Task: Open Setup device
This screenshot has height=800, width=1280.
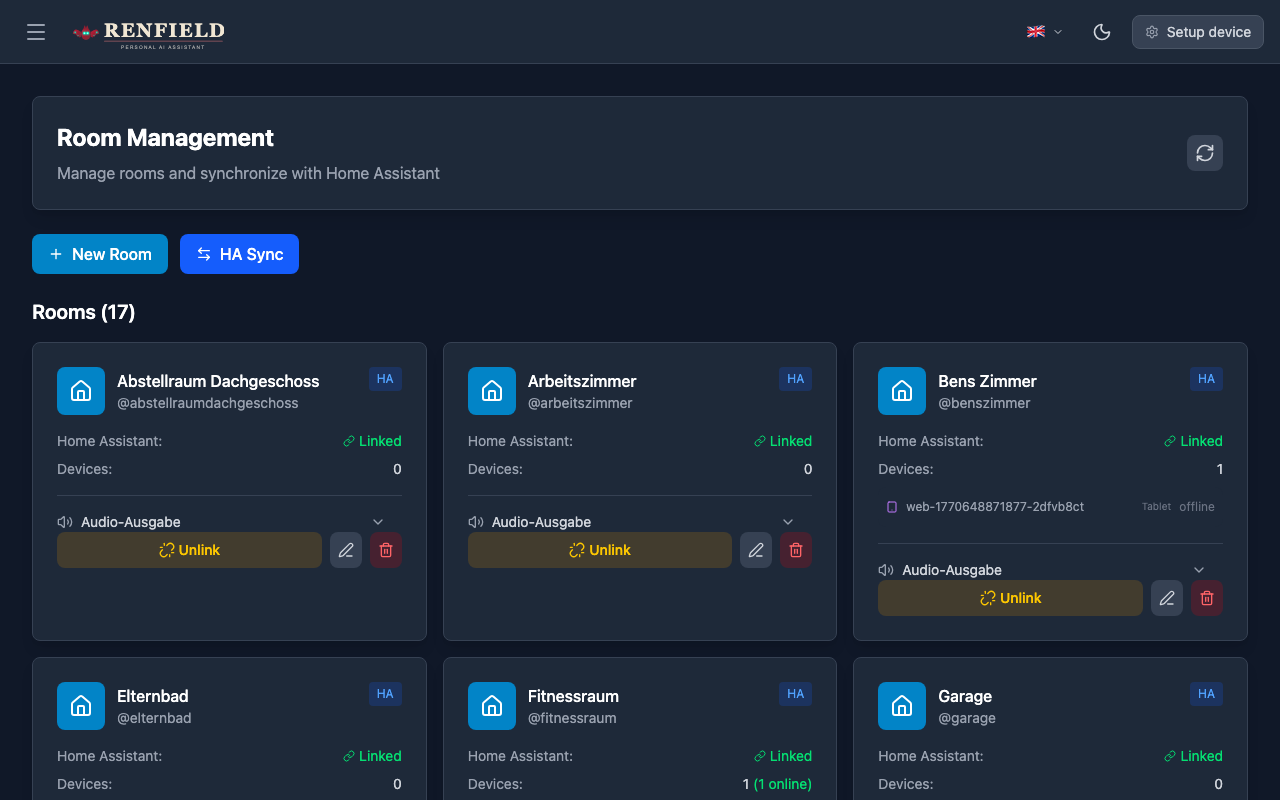Action: pos(1197,31)
